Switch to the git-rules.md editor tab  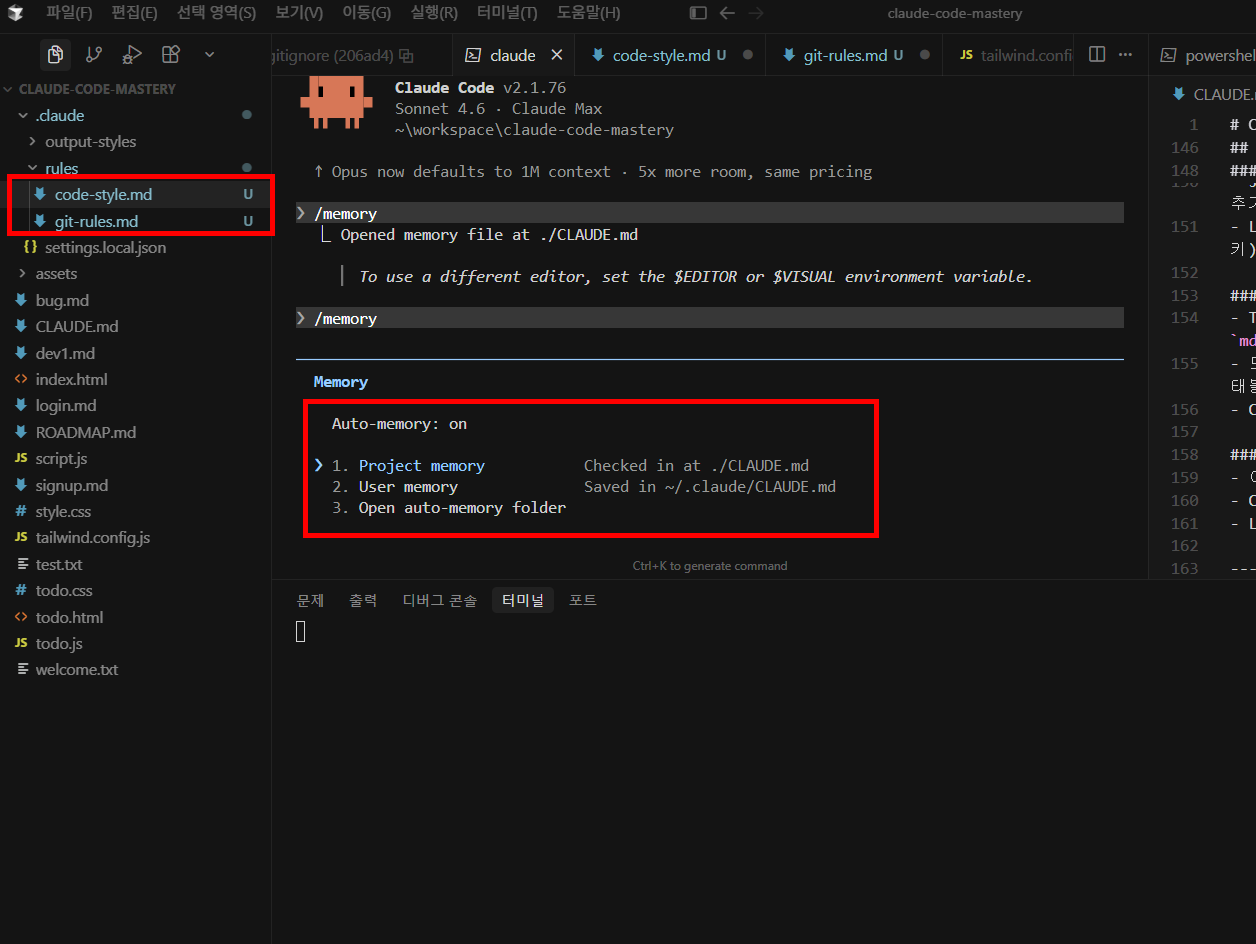point(854,55)
